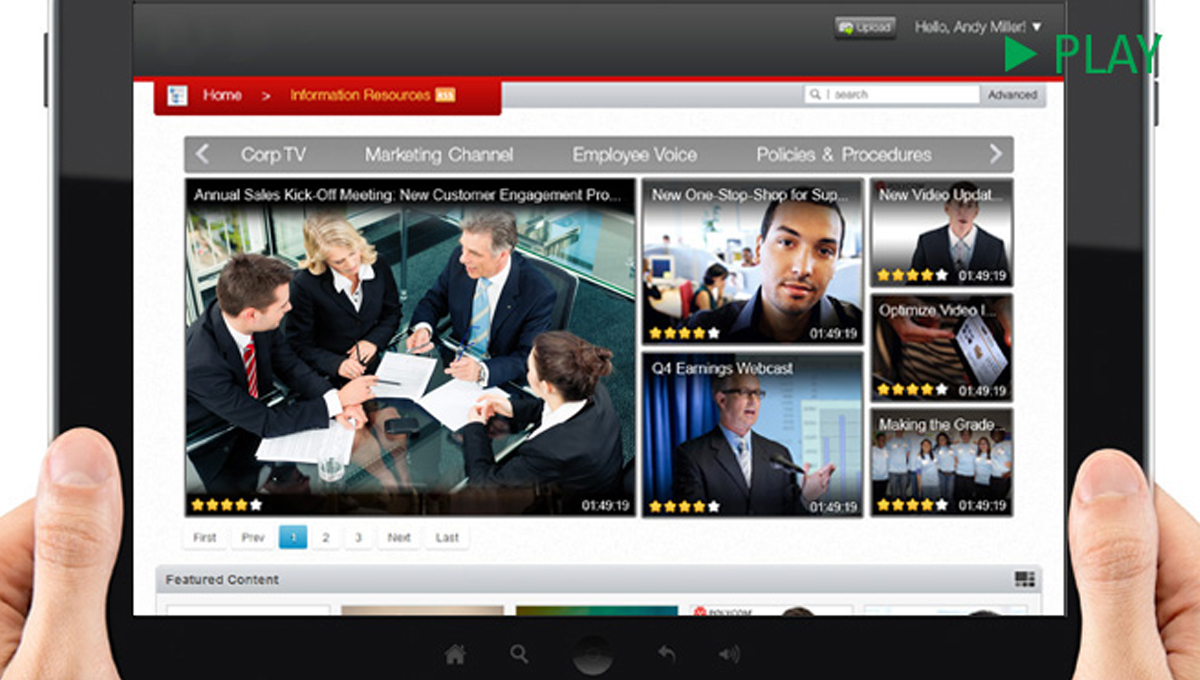Click the site map icon beside Home
This screenshot has height=680, width=1200.
(x=178, y=95)
